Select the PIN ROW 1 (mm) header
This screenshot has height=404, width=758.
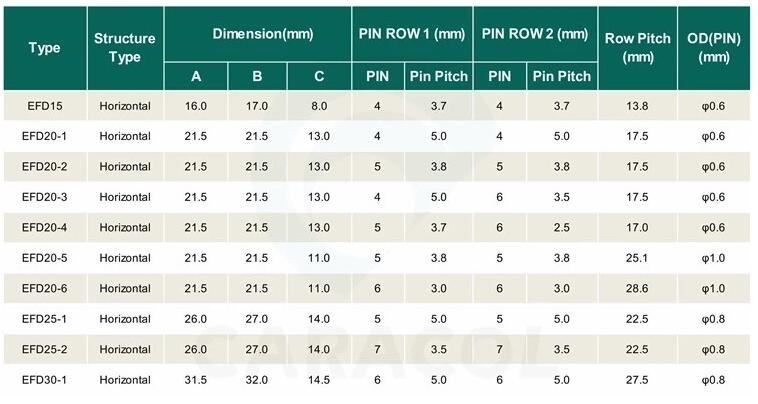[411, 34]
